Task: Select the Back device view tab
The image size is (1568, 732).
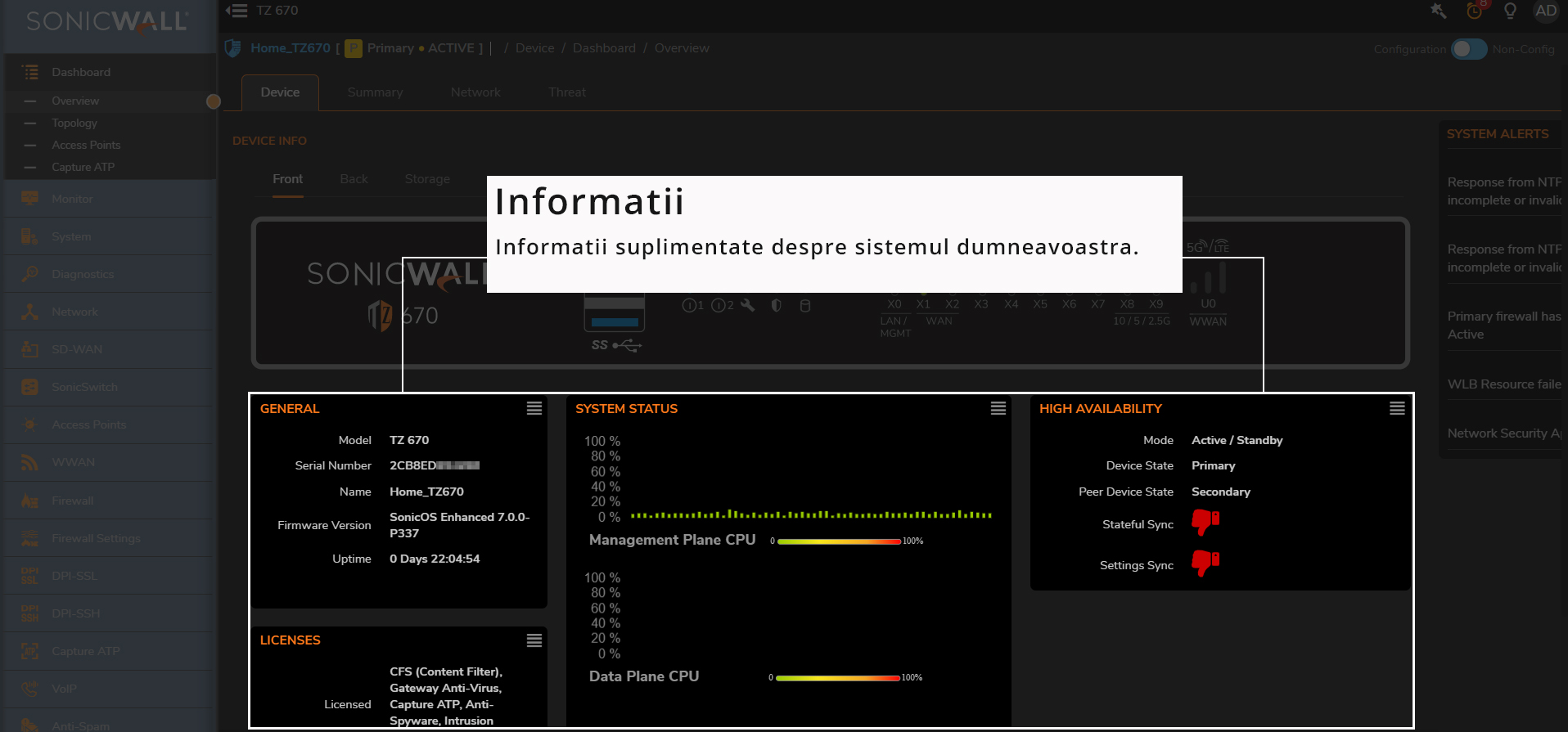Action: 354,179
